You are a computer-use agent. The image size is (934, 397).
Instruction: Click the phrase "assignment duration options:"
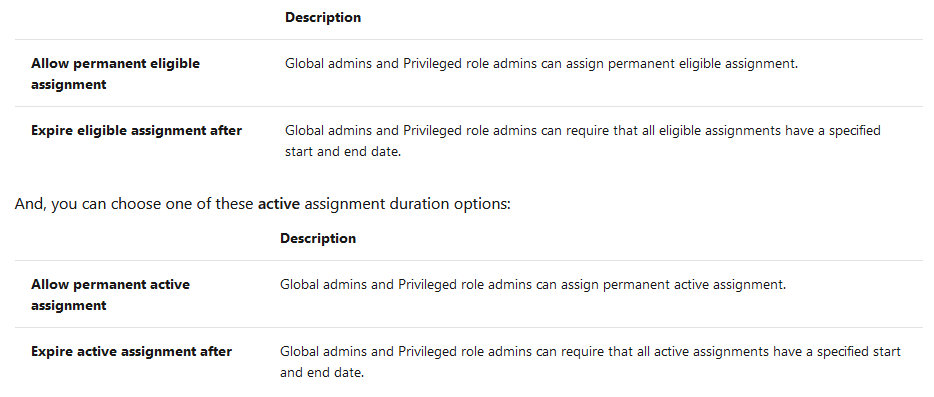[x=407, y=204]
